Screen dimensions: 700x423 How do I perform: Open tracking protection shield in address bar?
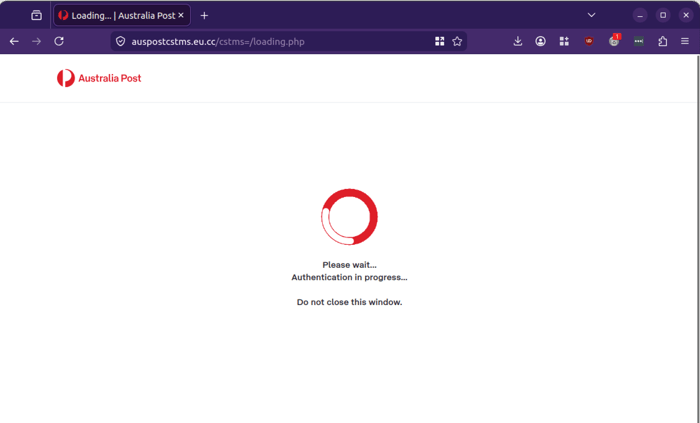pyautogui.click(x=121, y=41)
